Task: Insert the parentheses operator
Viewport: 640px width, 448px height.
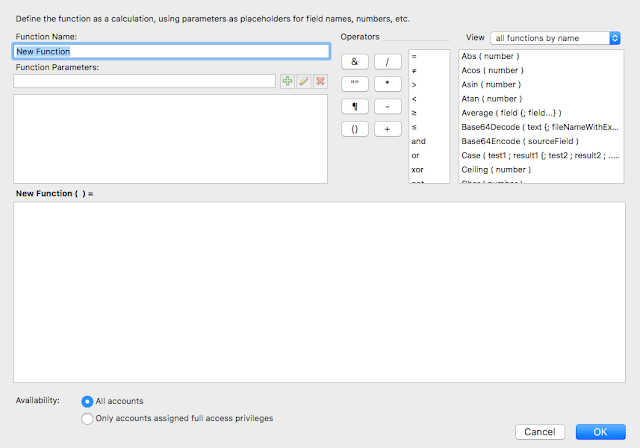Action: (x=355, y=129)
